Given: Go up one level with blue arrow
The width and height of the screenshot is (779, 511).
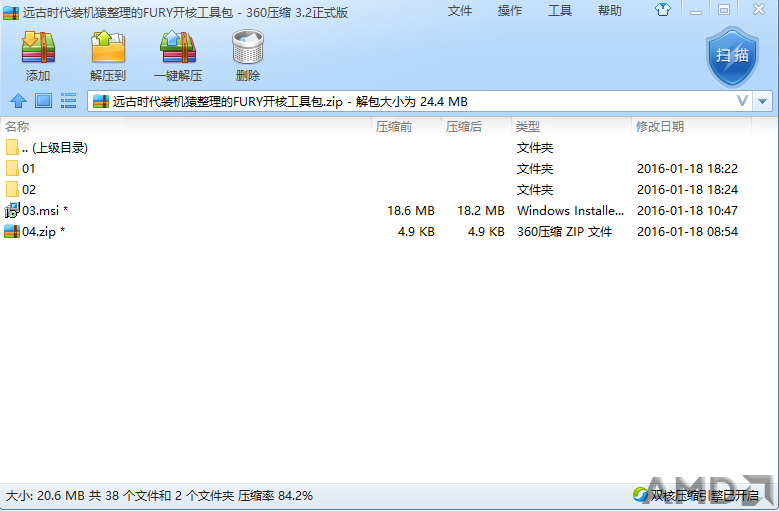Looking at the screenshot, I should 19,101.
